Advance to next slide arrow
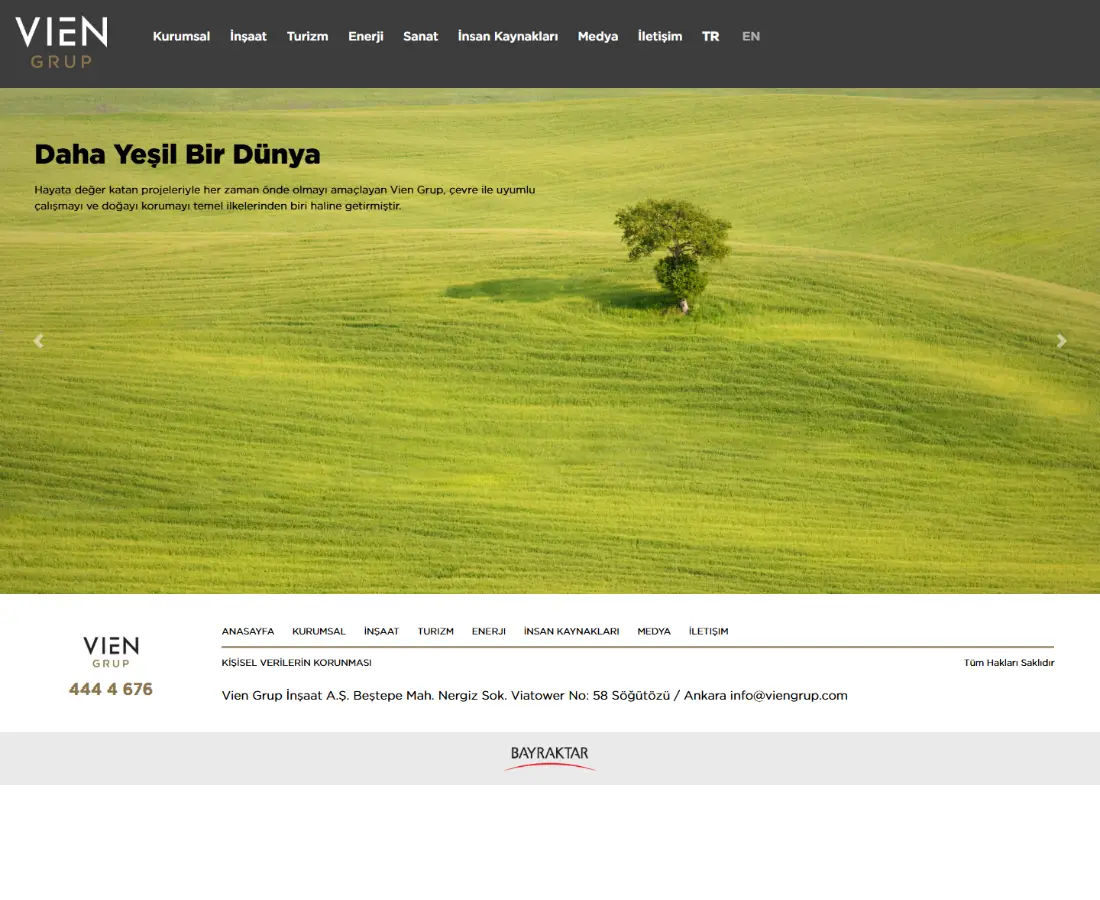Viewport: 1100px width, 900px height. pos(1061,341)
